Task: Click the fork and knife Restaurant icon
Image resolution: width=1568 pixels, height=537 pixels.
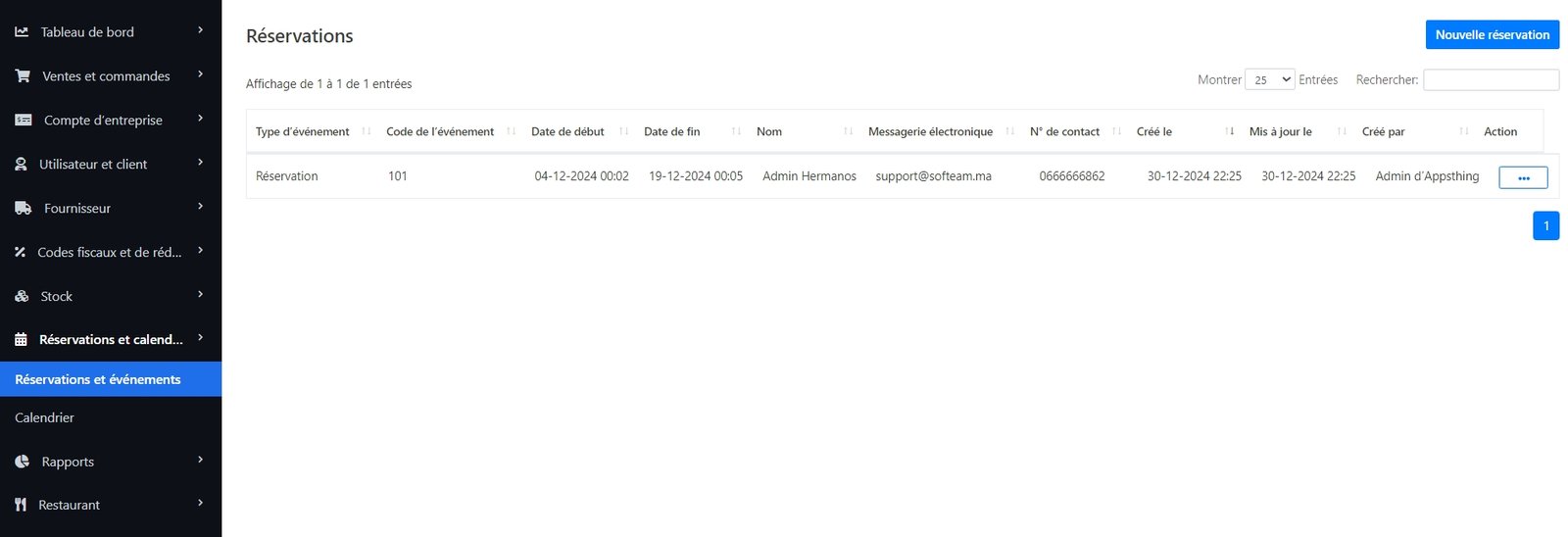Action: 21,505
